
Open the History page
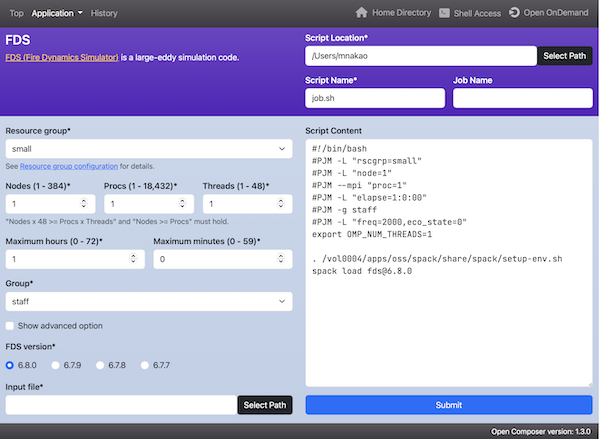(104, 13)
